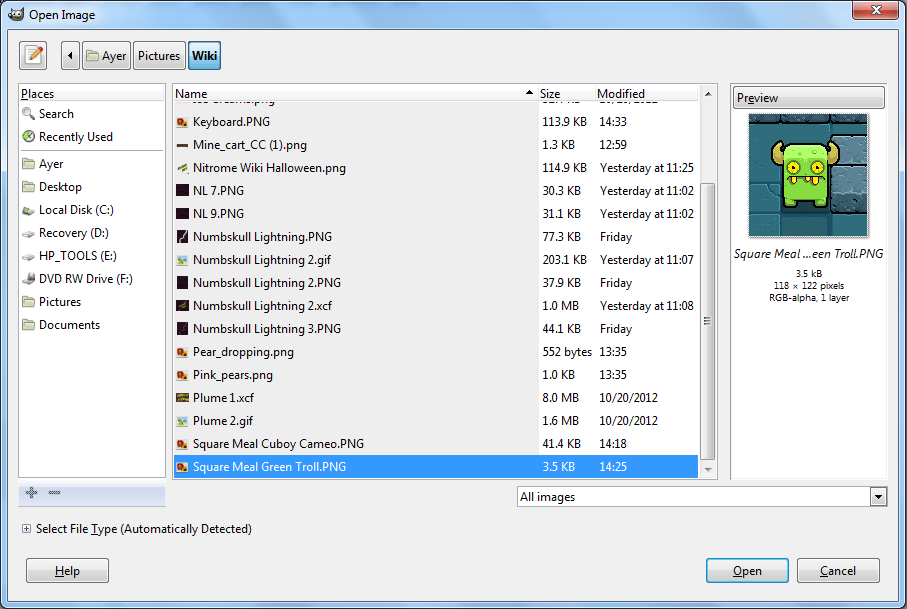Click the Cancel button
This screenshot has height=609, width=907.
click(838, 571)
